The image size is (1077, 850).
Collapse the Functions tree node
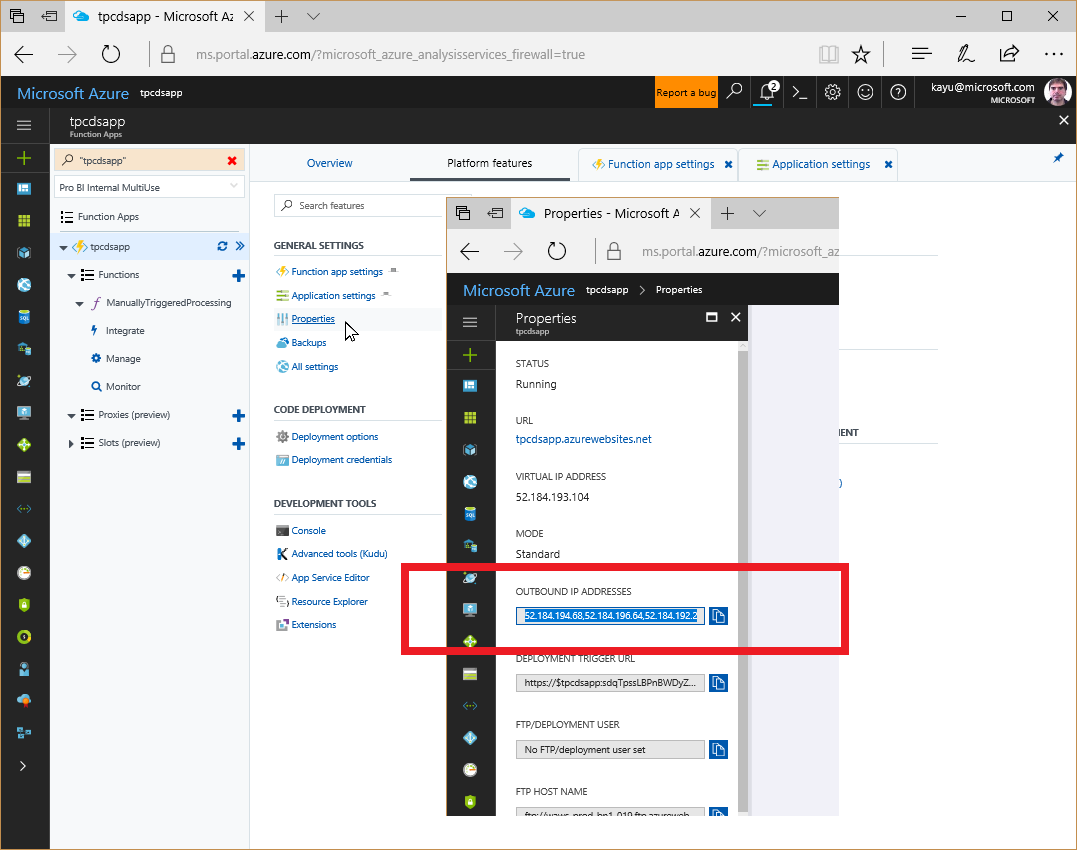tap(71, 275)
